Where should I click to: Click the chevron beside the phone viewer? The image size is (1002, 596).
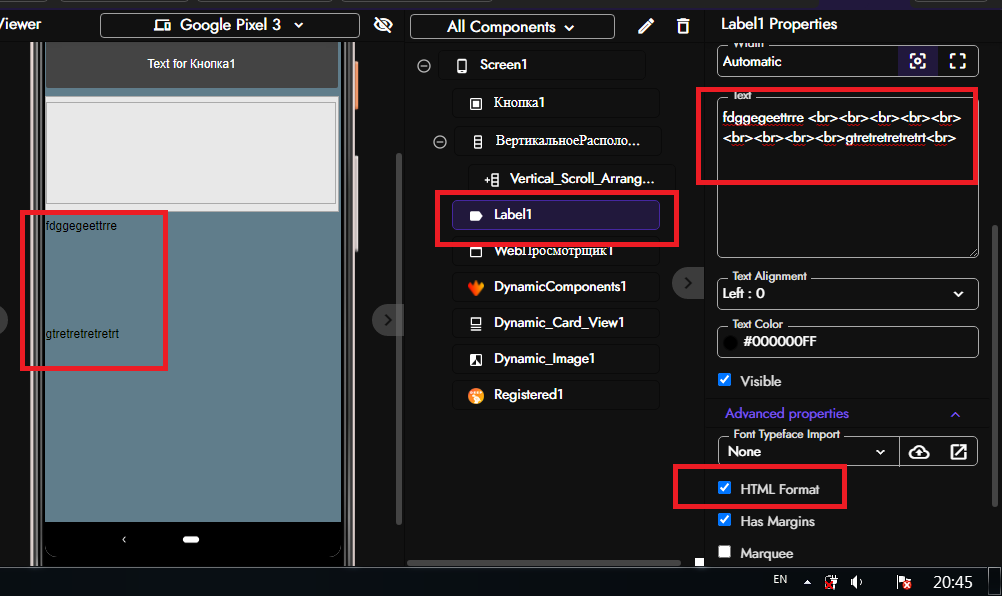pyautogui.click(x=387, y=320)
